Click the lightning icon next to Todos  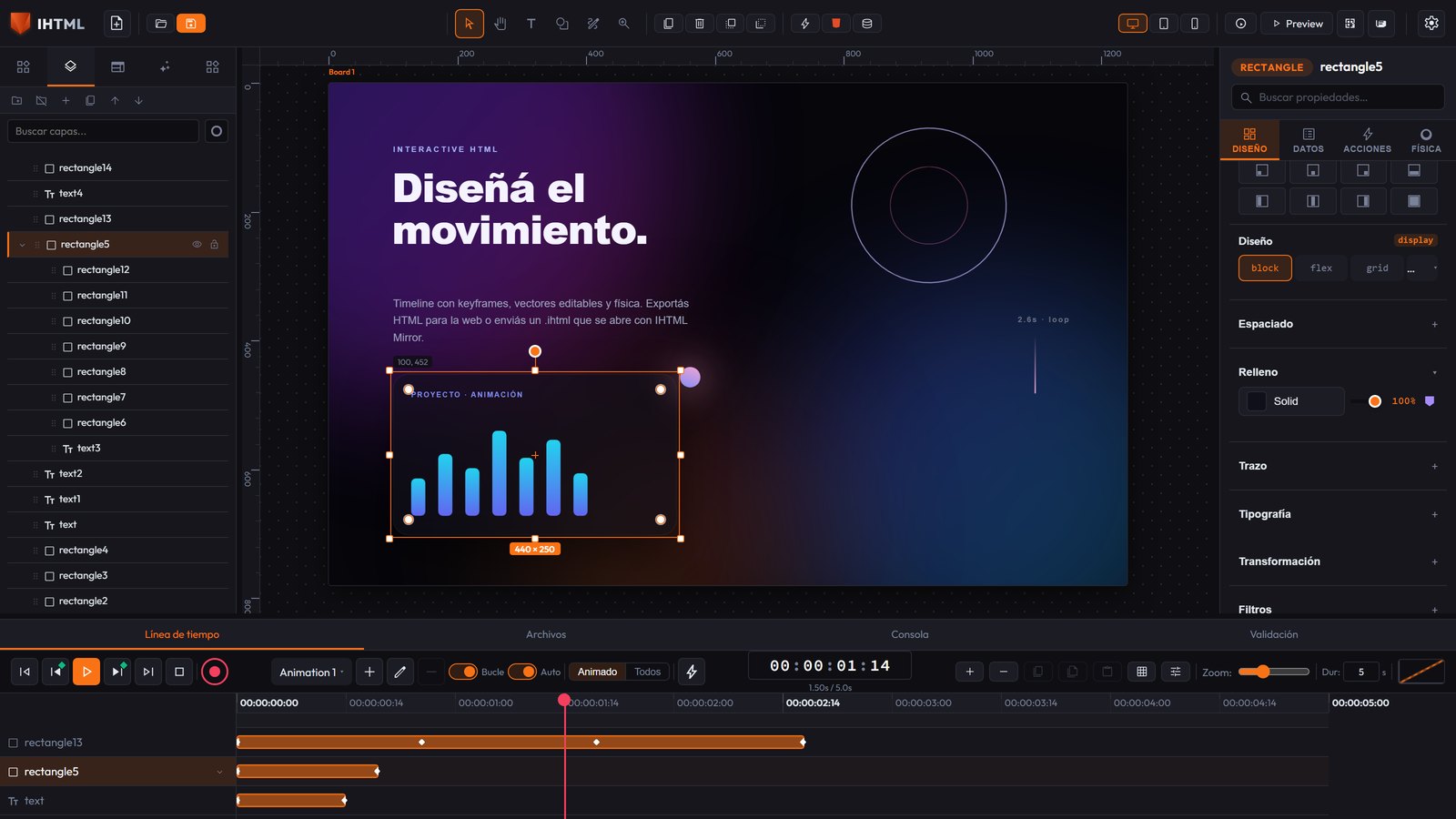(x=692, y=672)
